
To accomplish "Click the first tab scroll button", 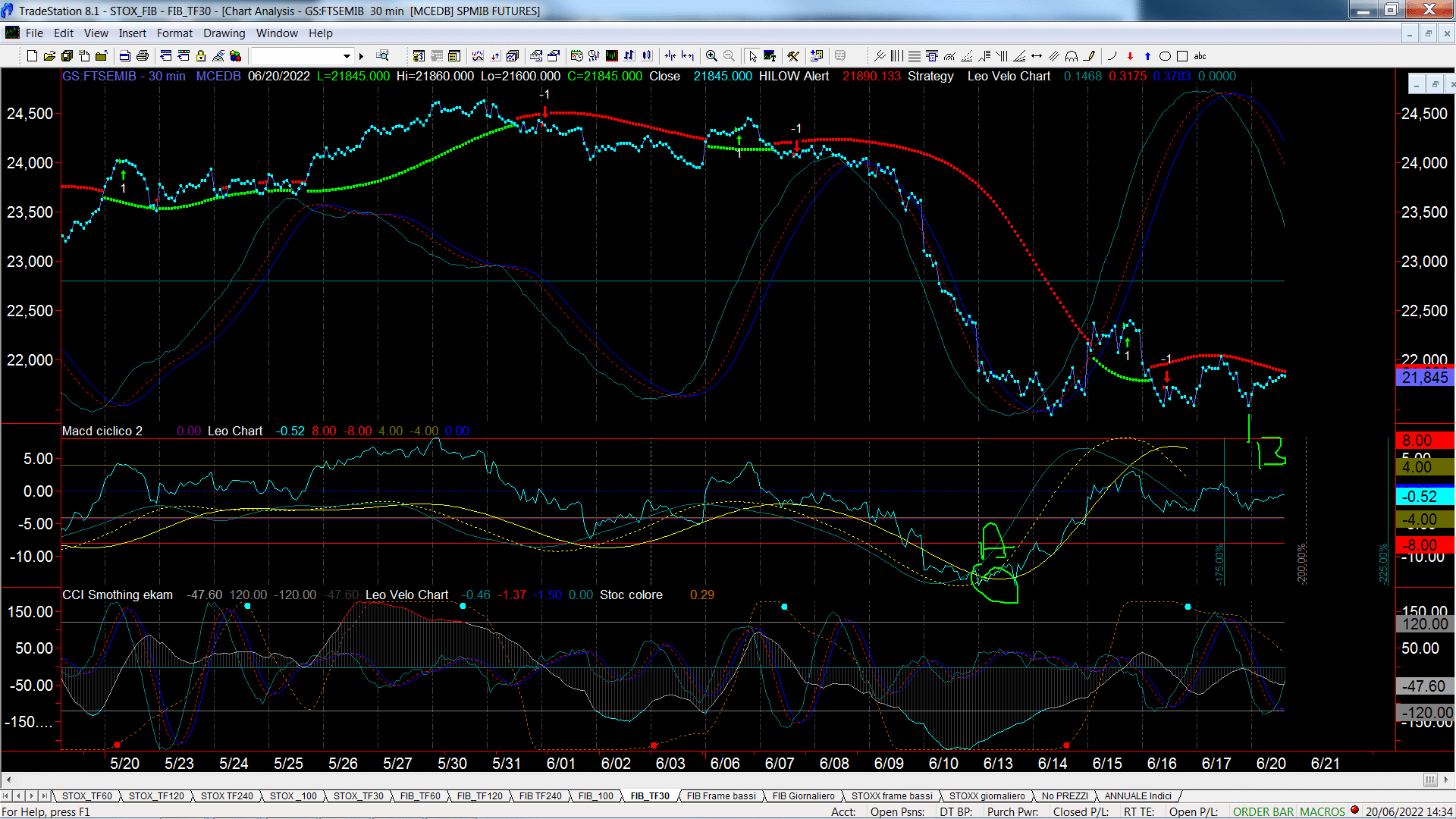I will [6, 795].
